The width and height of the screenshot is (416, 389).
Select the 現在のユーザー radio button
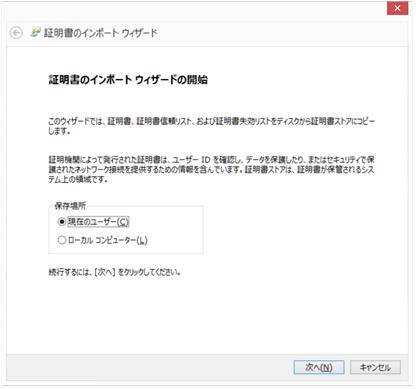(62, 222)
